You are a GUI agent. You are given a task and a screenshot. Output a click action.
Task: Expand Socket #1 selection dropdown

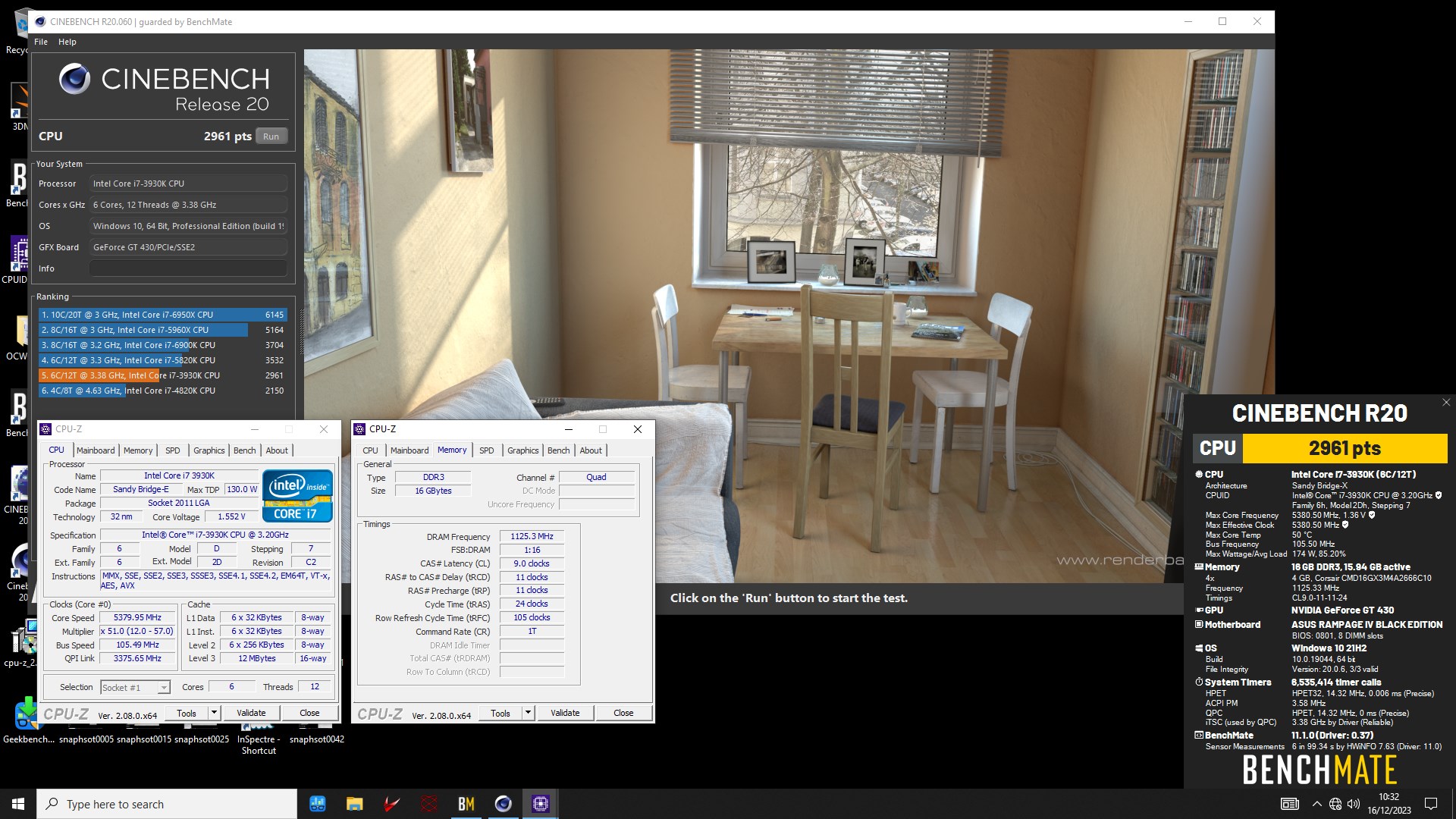[164, 688]
